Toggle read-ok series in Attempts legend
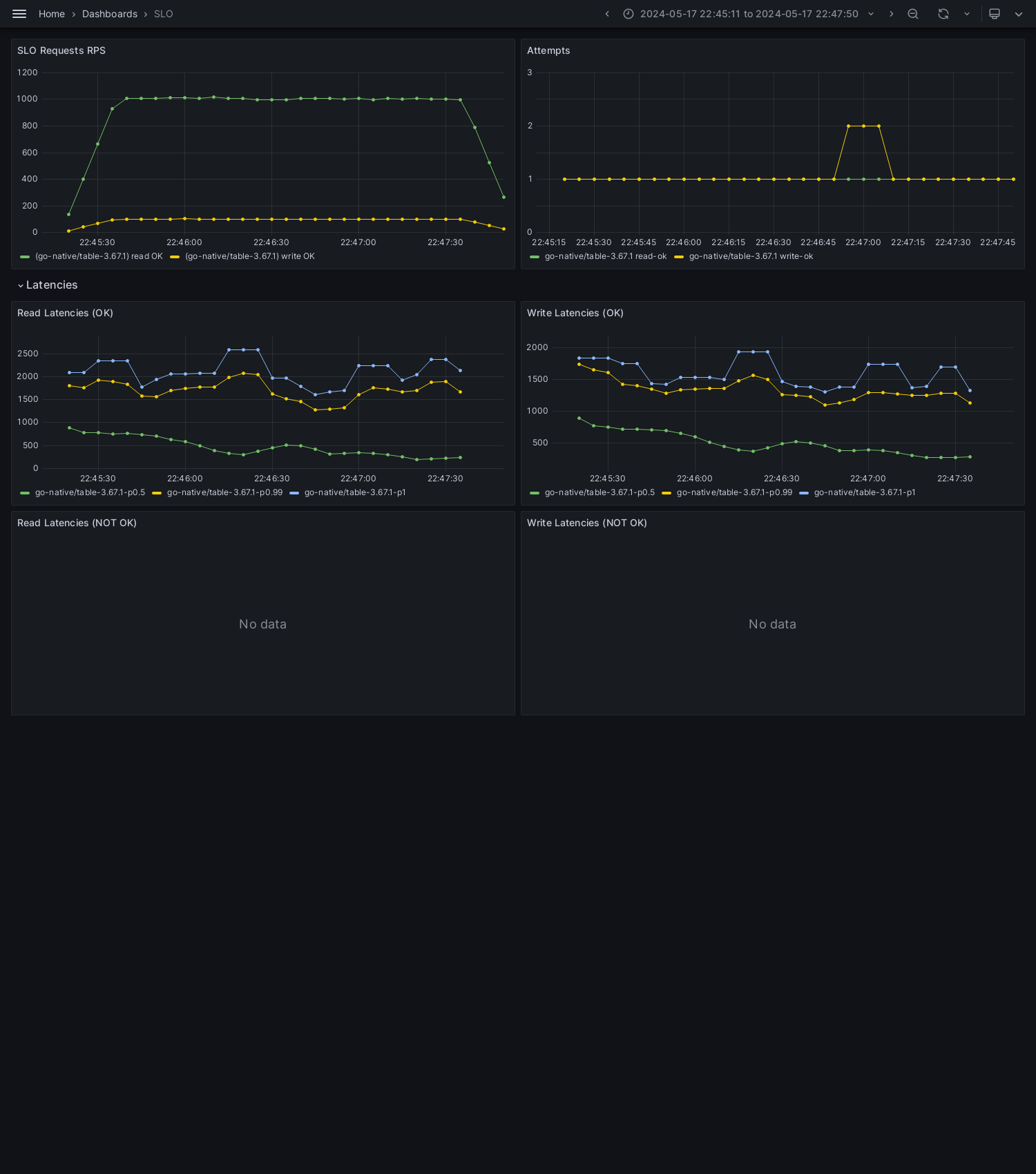The height and width of the screenshot is (1174, 1036). coord(606,256)
